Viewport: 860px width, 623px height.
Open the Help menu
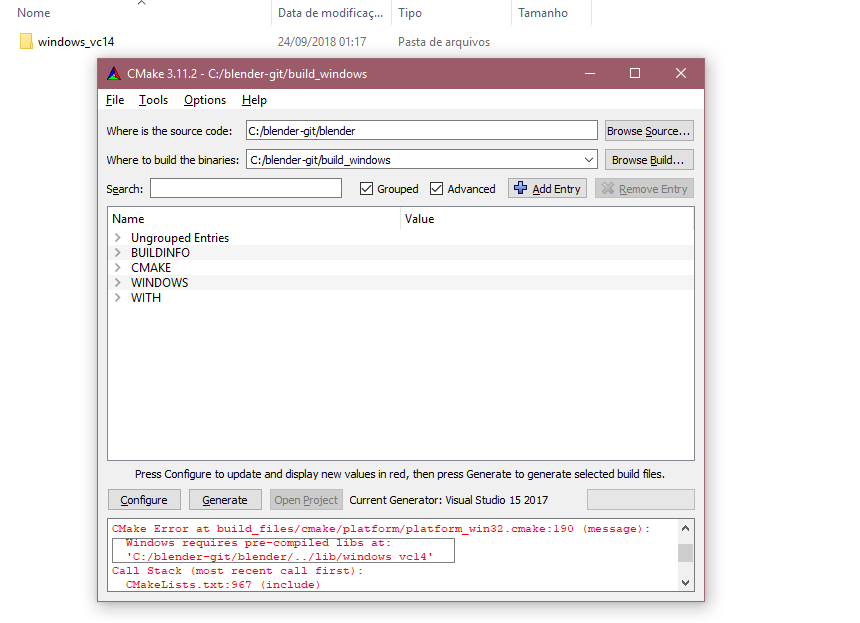(254, 100)
